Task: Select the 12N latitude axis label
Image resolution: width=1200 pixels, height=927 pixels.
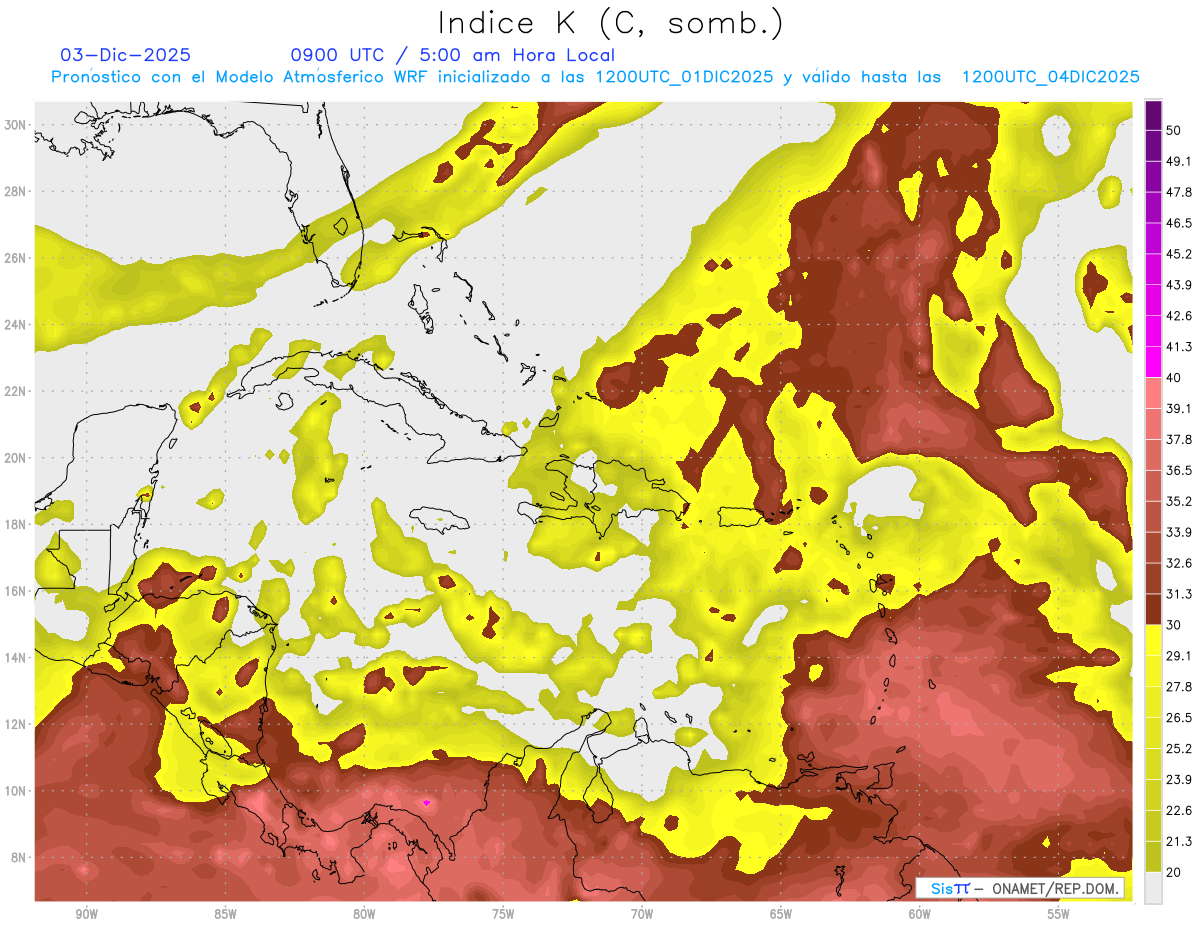Action: (x=15, y=724)
